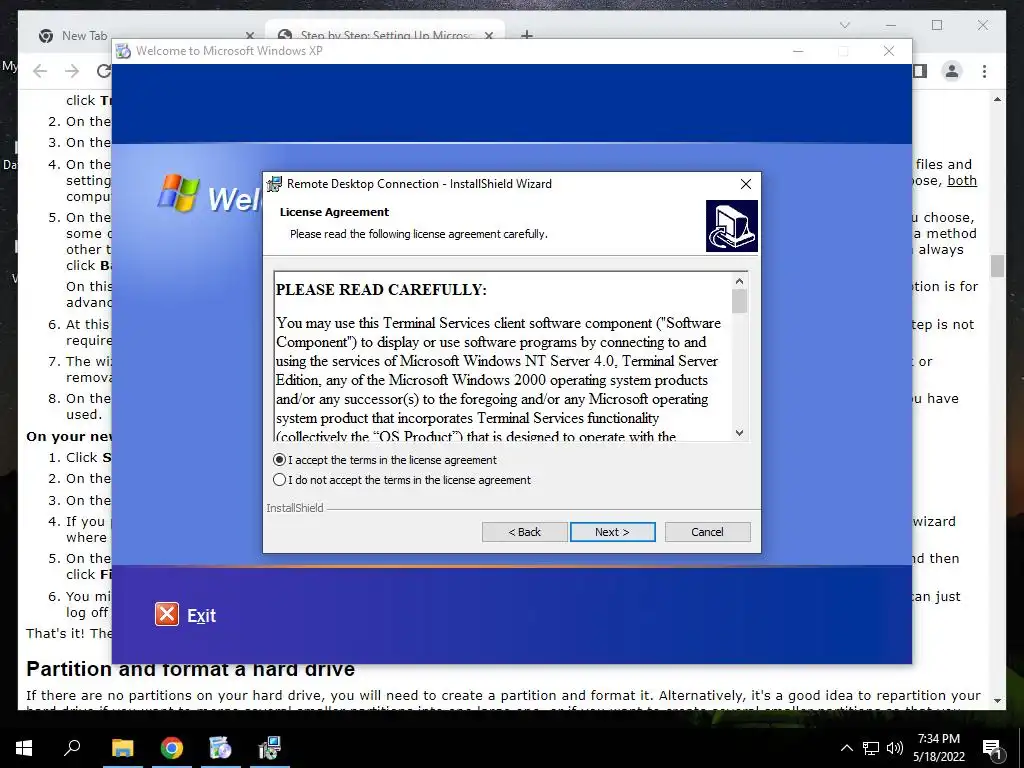Open Chrome profile avatar menu
This screenshot has width=1024, height=768.
coord(952,71)
